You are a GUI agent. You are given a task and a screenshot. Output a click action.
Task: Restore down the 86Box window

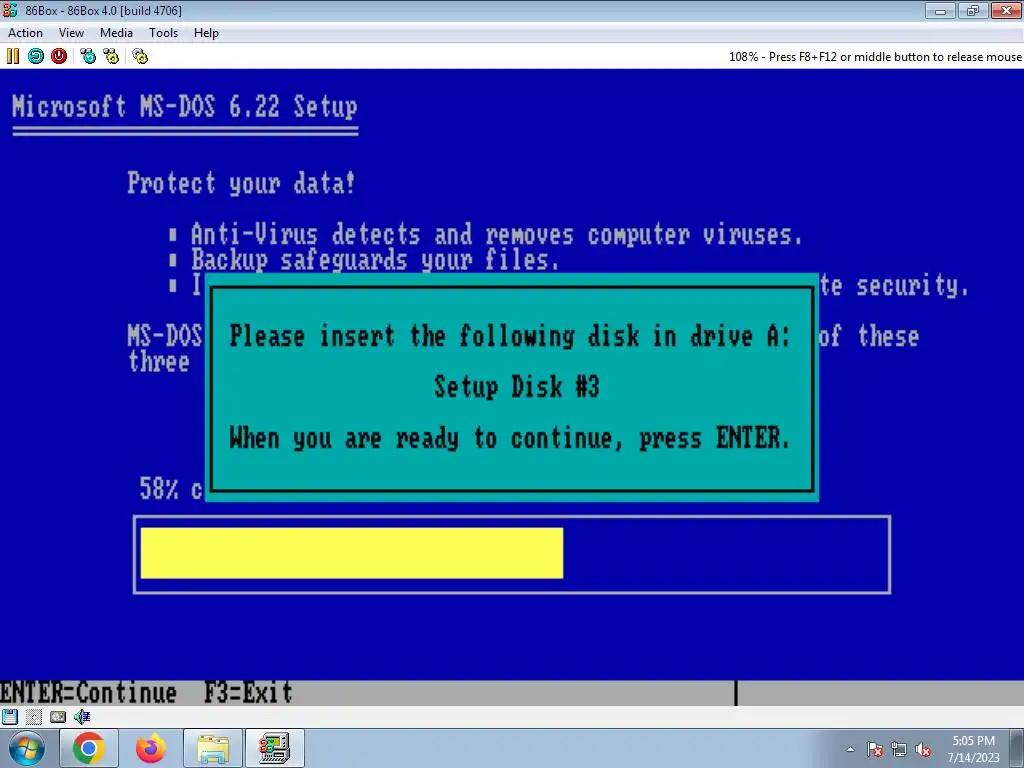(973, 10)
